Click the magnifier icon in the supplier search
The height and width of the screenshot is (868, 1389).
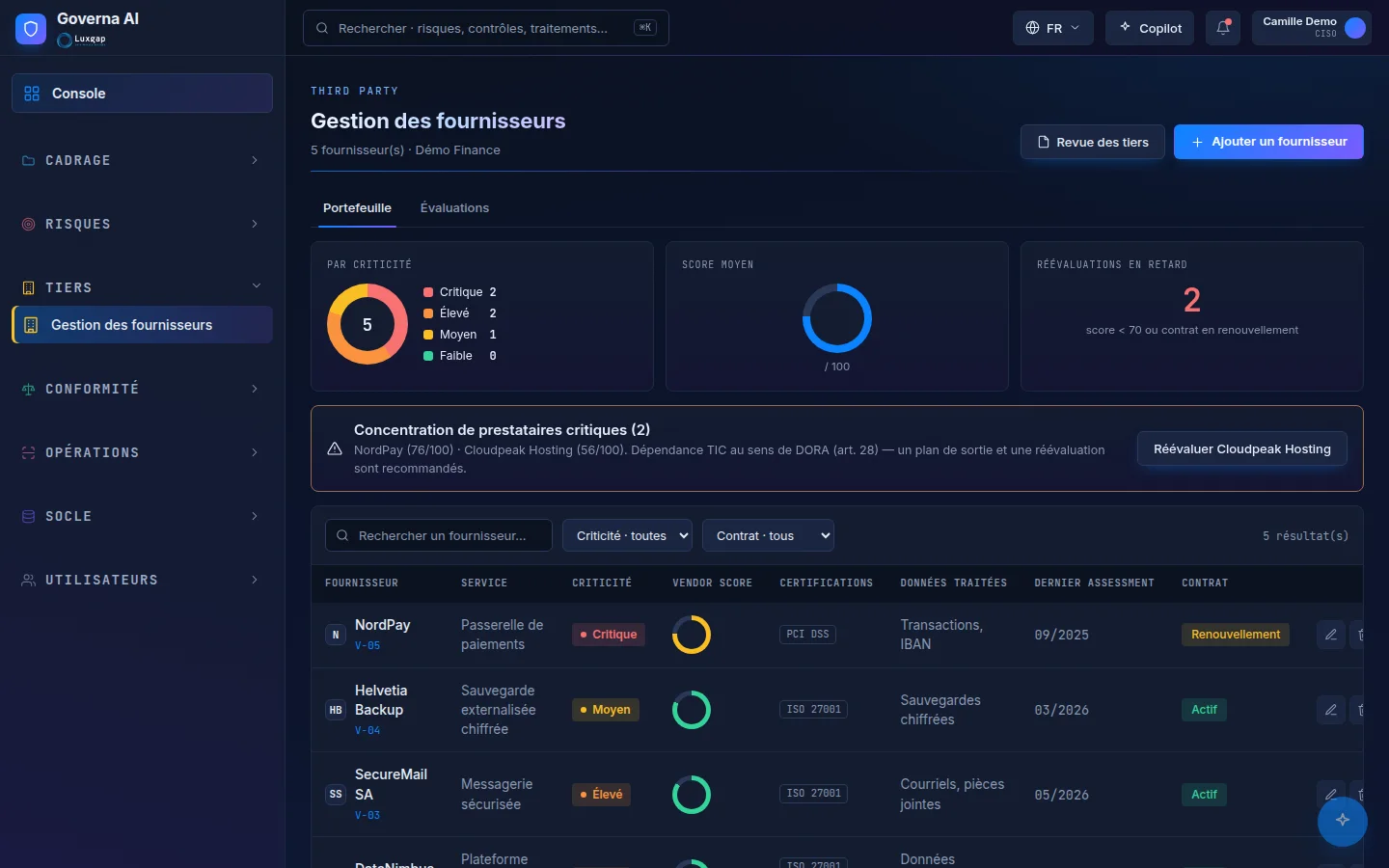(342, 535)
